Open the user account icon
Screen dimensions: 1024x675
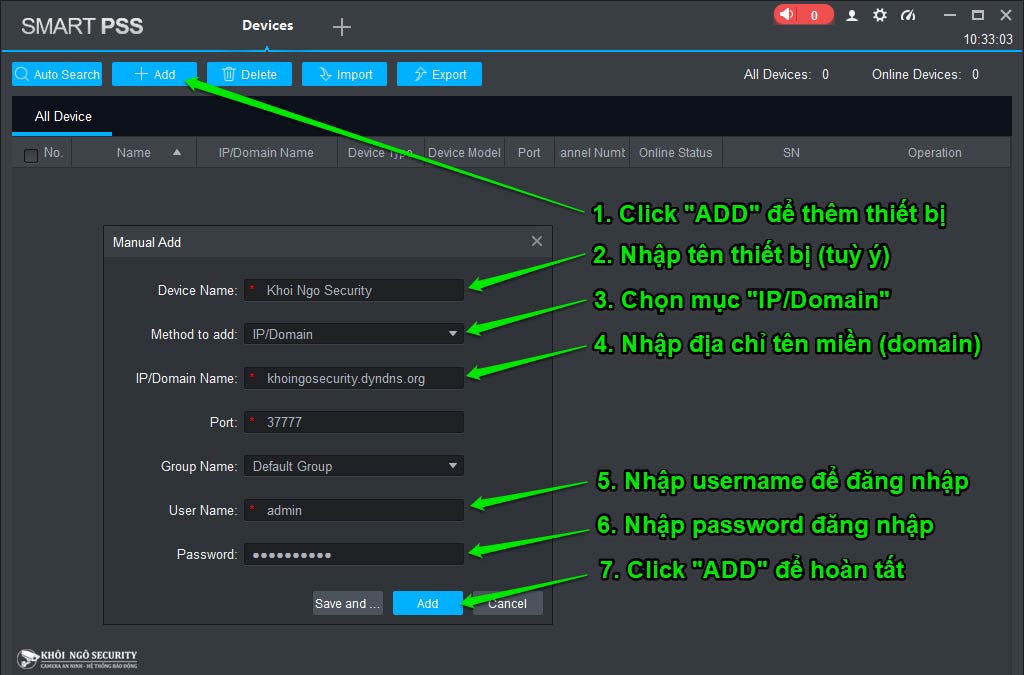(852, 15)
